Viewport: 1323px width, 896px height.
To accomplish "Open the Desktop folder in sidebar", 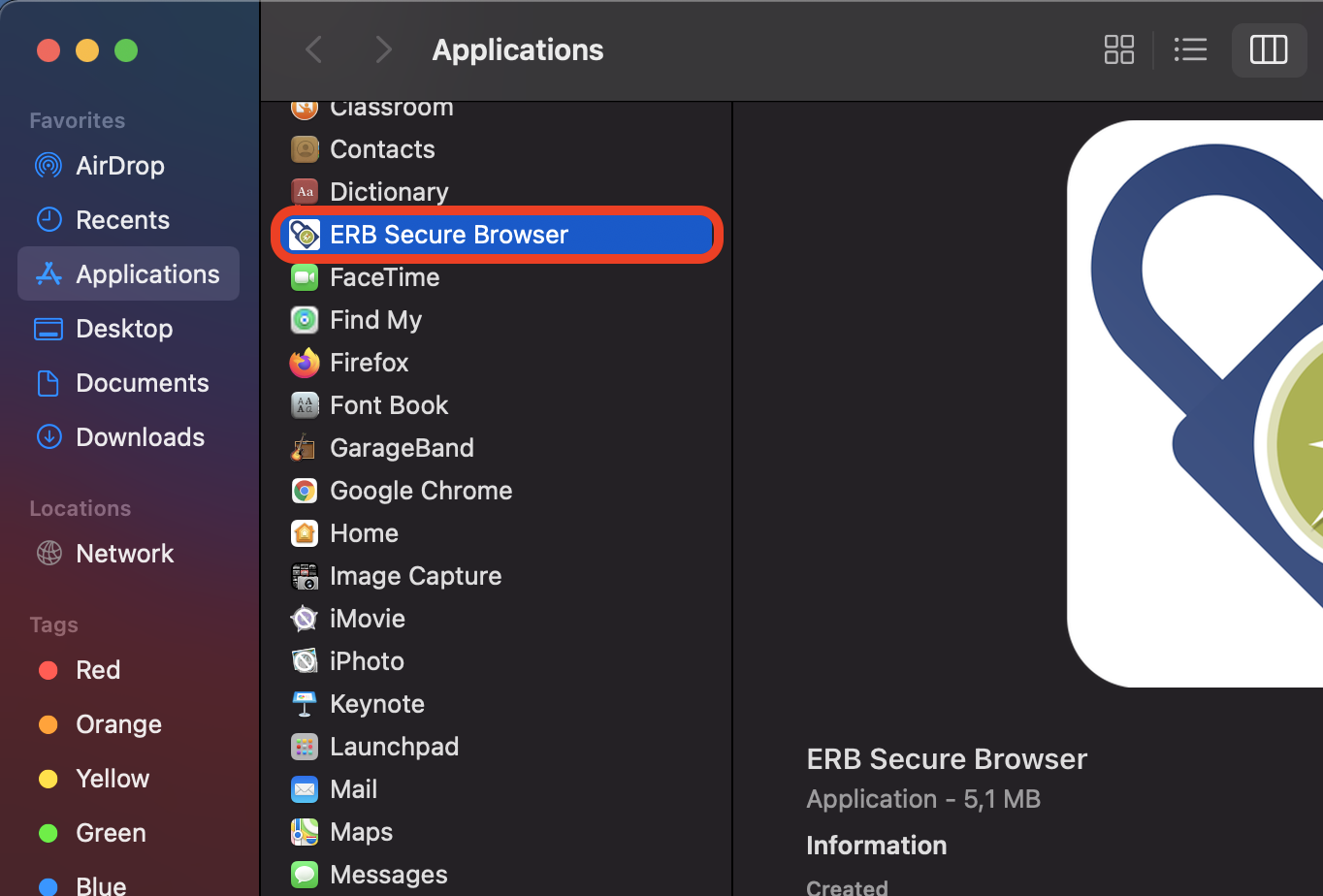I will tap(124, 329).
